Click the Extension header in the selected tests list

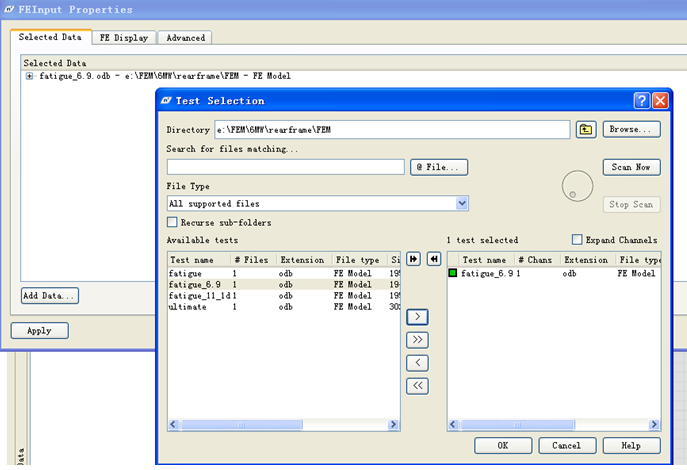point(589,260)
